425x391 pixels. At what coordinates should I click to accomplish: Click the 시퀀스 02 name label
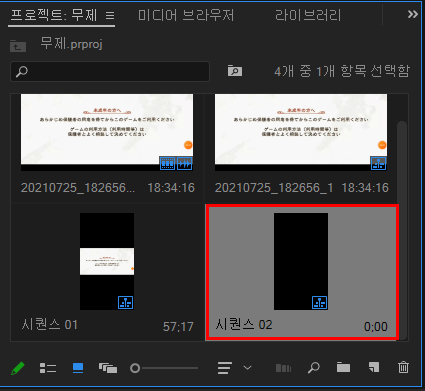tap(244, 324)
